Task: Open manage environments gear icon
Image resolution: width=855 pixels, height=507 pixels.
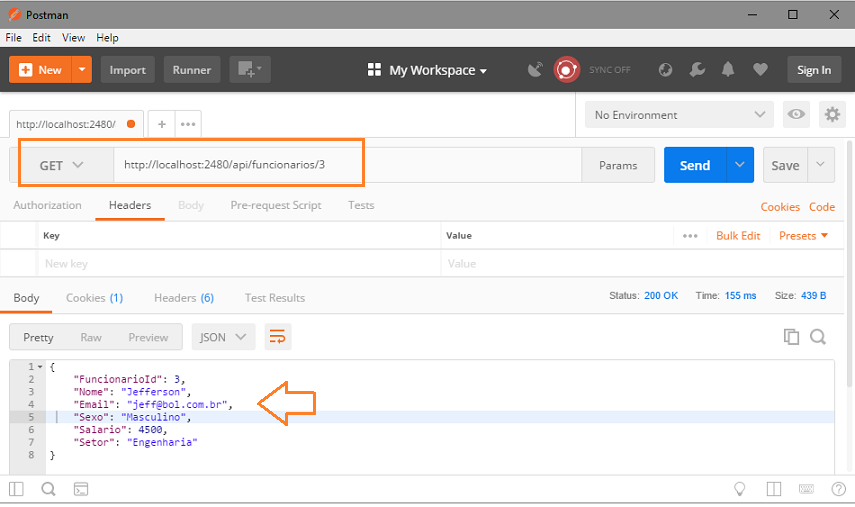Action: tap(832, 114)
